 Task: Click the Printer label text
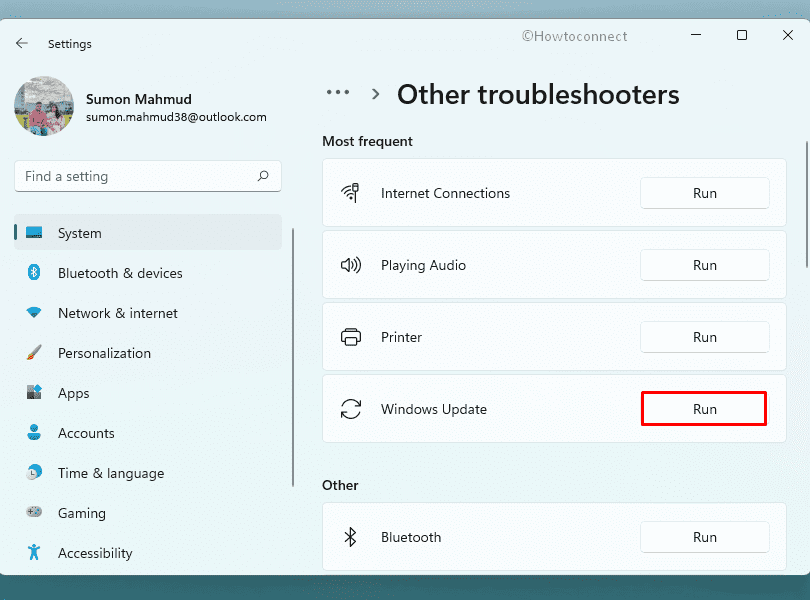pos(401,337)
